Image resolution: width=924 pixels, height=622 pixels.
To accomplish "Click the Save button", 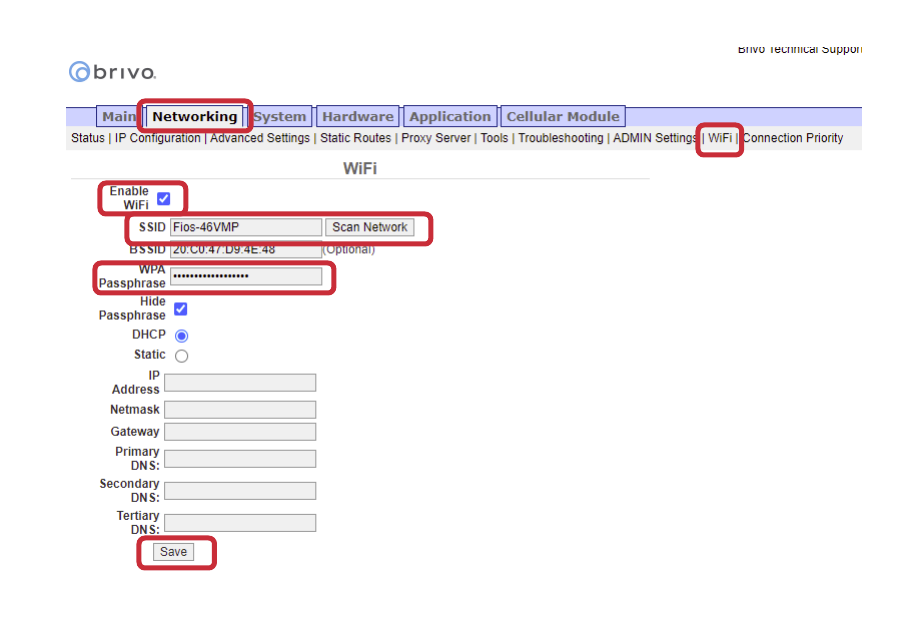I will 173,552.
